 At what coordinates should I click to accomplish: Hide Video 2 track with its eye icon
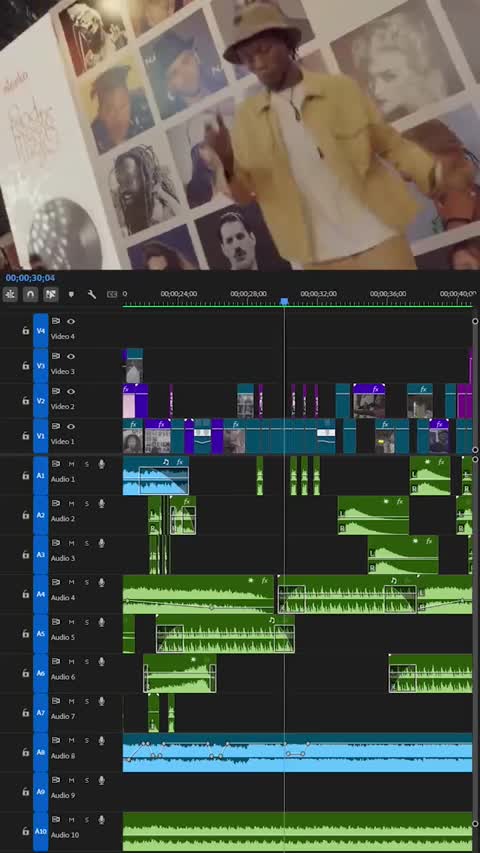[x=71, y=391]
